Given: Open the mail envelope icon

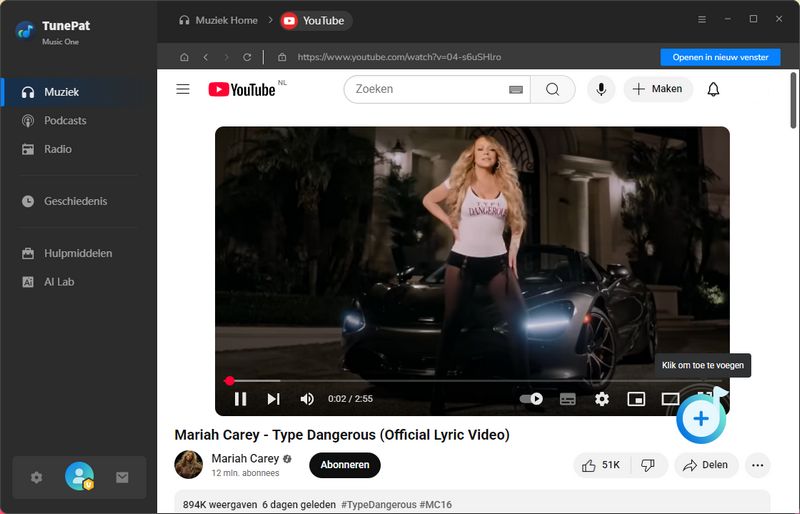Looking at the screenshot, I should pyautogui.click(x=122, y=477).
